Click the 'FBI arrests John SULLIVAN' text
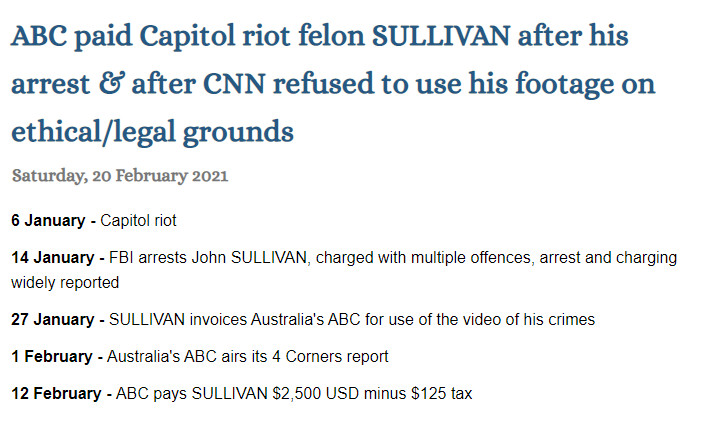Screen dimensions: 701x431 pyautogui.click(x=208, y=258)
